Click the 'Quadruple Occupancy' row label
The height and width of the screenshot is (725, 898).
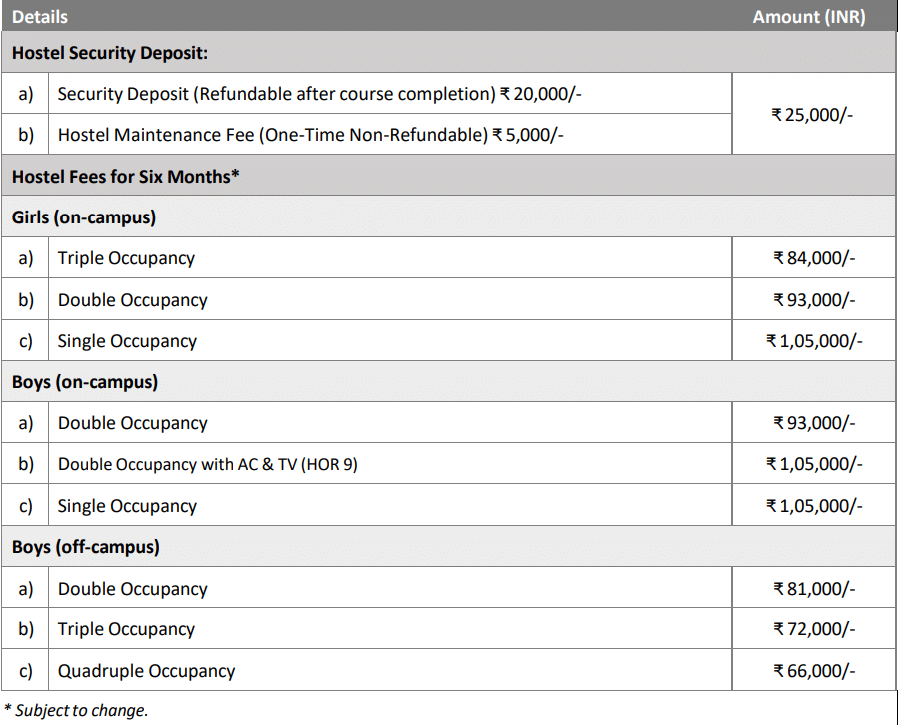point(146,671)
